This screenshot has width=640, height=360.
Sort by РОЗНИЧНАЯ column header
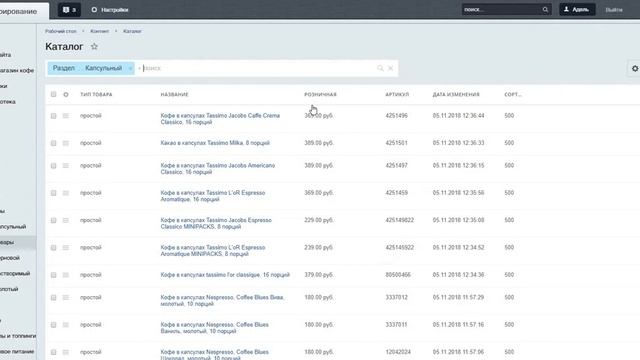pyautogui.click(x=320, y=94)
